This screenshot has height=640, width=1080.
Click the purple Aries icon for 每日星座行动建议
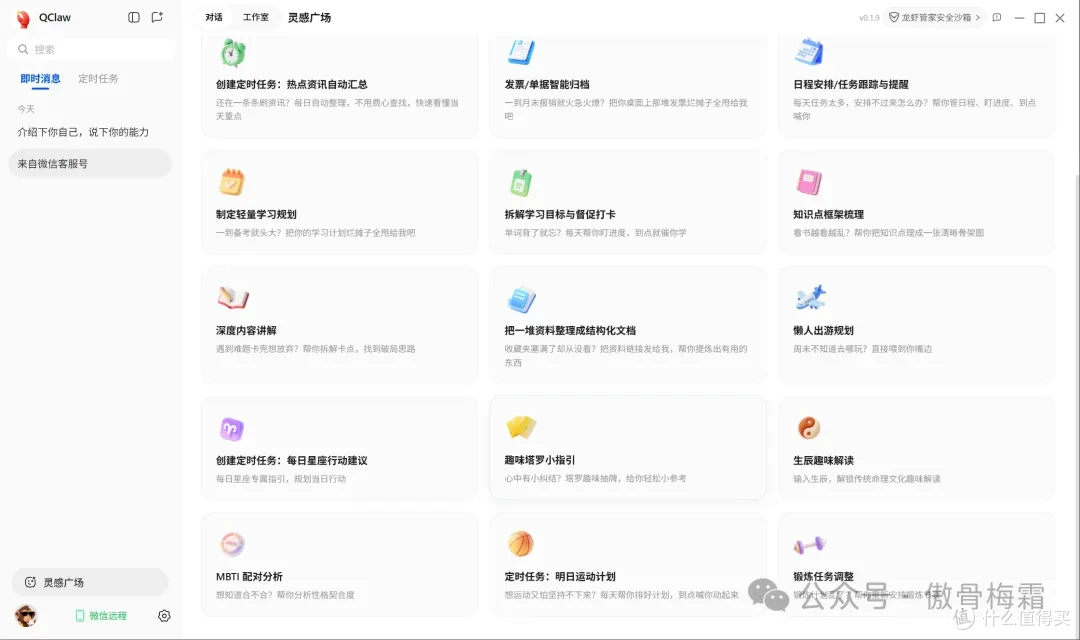(231, 429)
